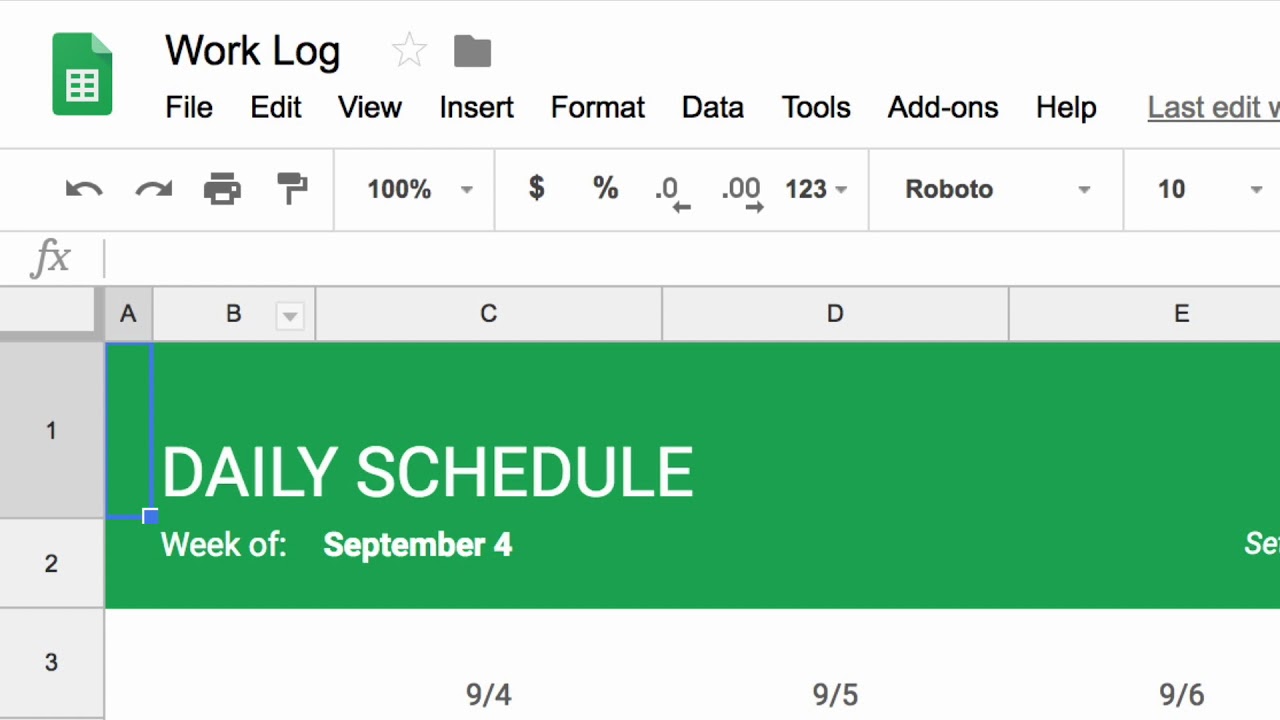The width and height of the screenshot is (1280, 720).
Task: Open Google Sheets home icon
Action: pyautogui.click(x=82, y=74)
